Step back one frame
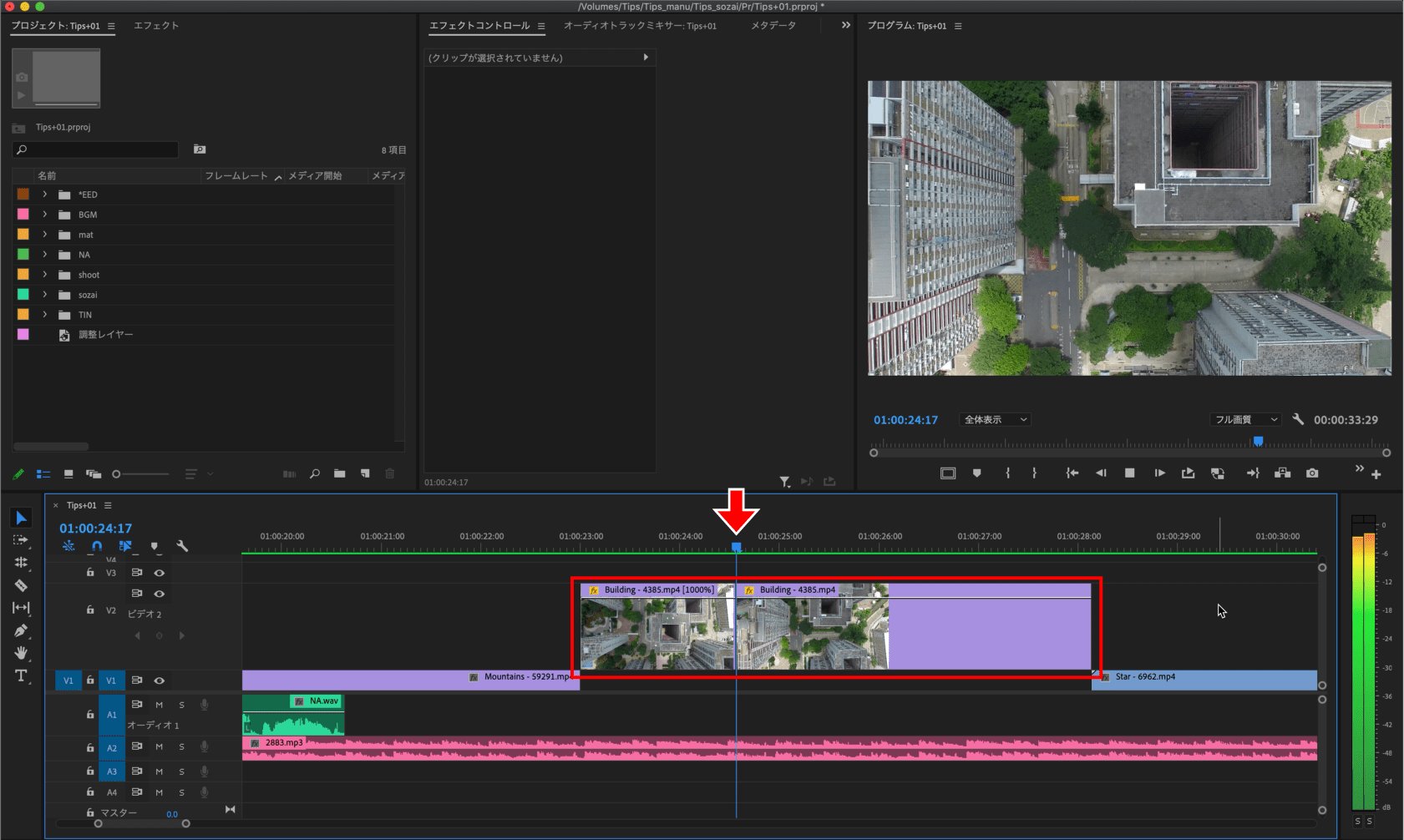Viewport: 1404px width, 840px height. point(1101,473)
